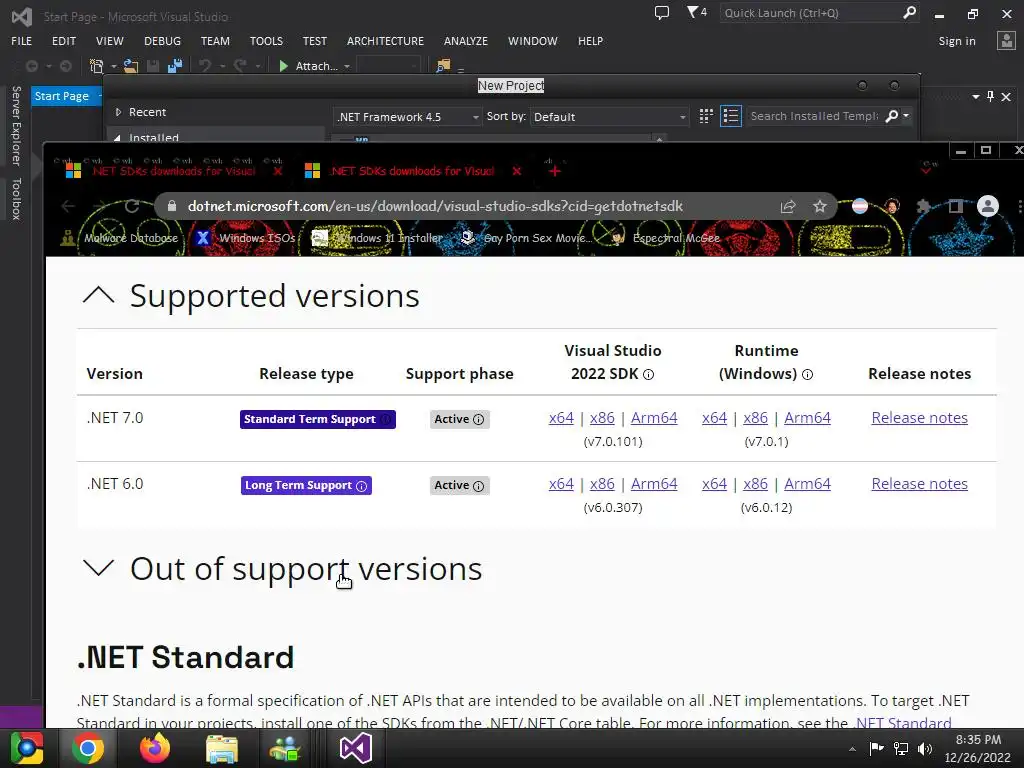Open a new Chrome tab with plus button
Viewport: 1024px width, 768px height.
pos(554,171)
